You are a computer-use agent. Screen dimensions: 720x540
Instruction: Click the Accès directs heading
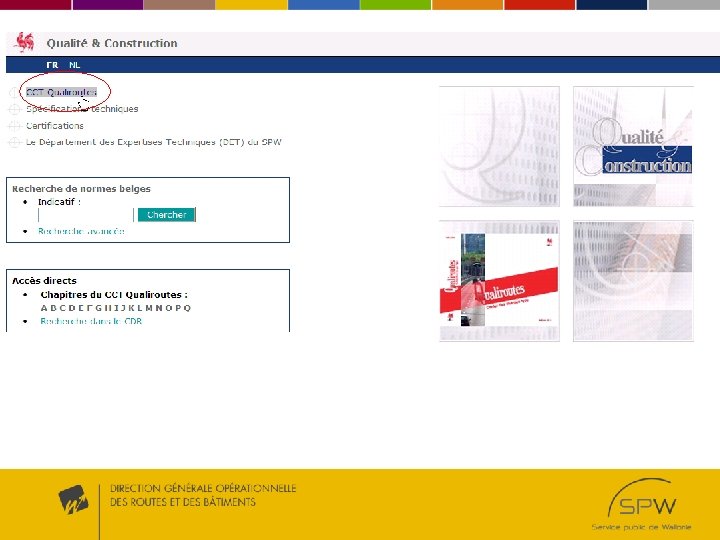[x=44, y=281]
